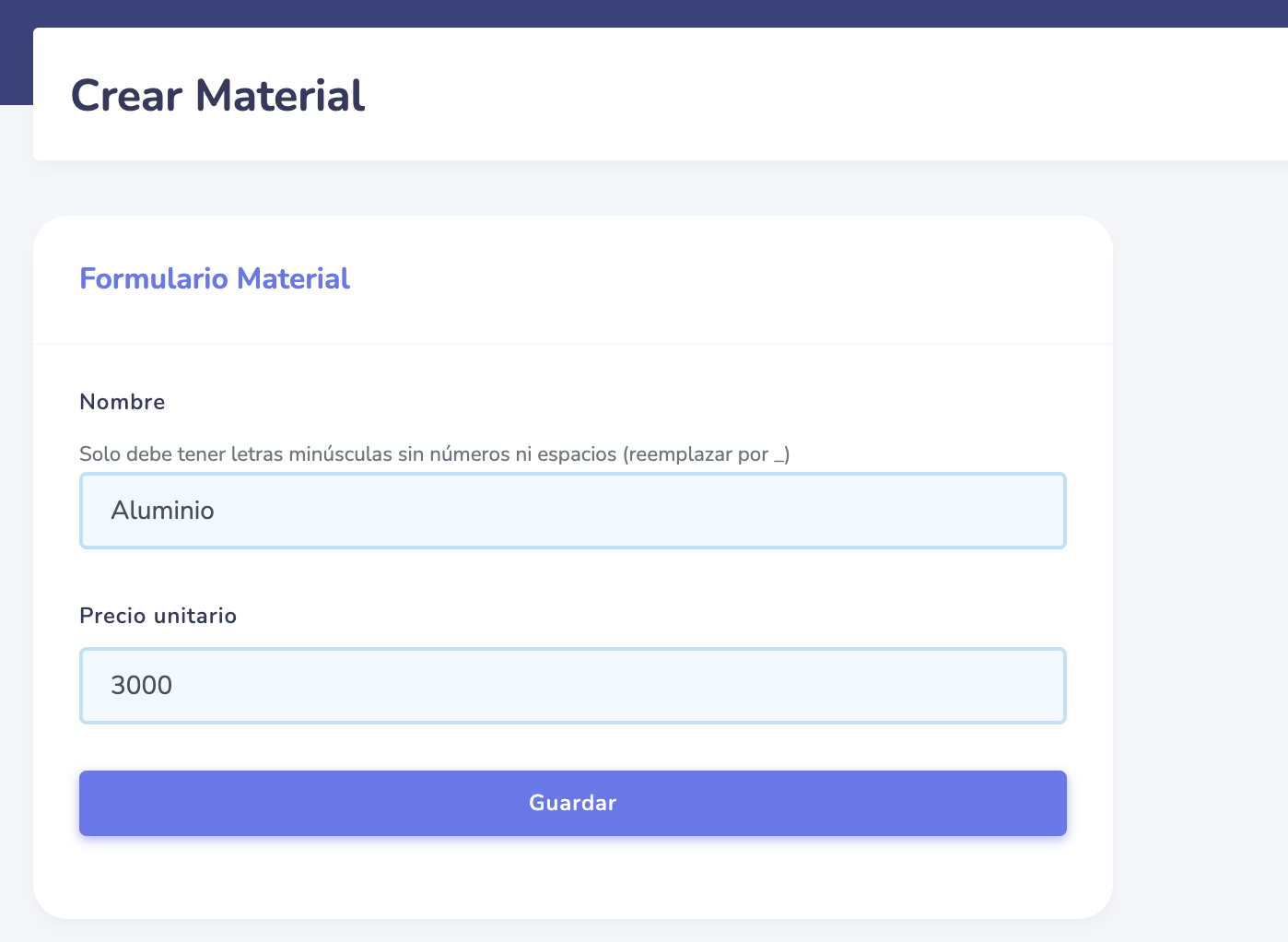Image resolution: width=1288 pixels, height=942 pixels.
Task: Select the Formulario Material heading
Action: click(215, 278)
